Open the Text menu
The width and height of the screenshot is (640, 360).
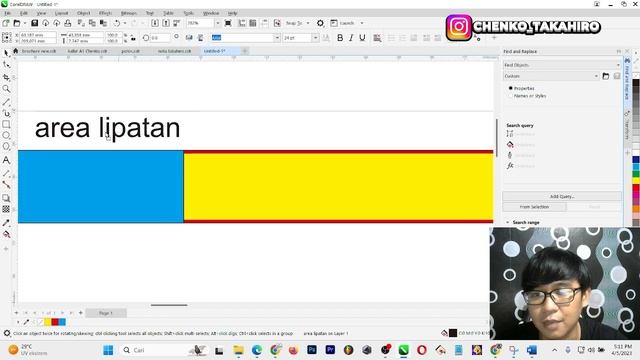click(x=150, y=13)
